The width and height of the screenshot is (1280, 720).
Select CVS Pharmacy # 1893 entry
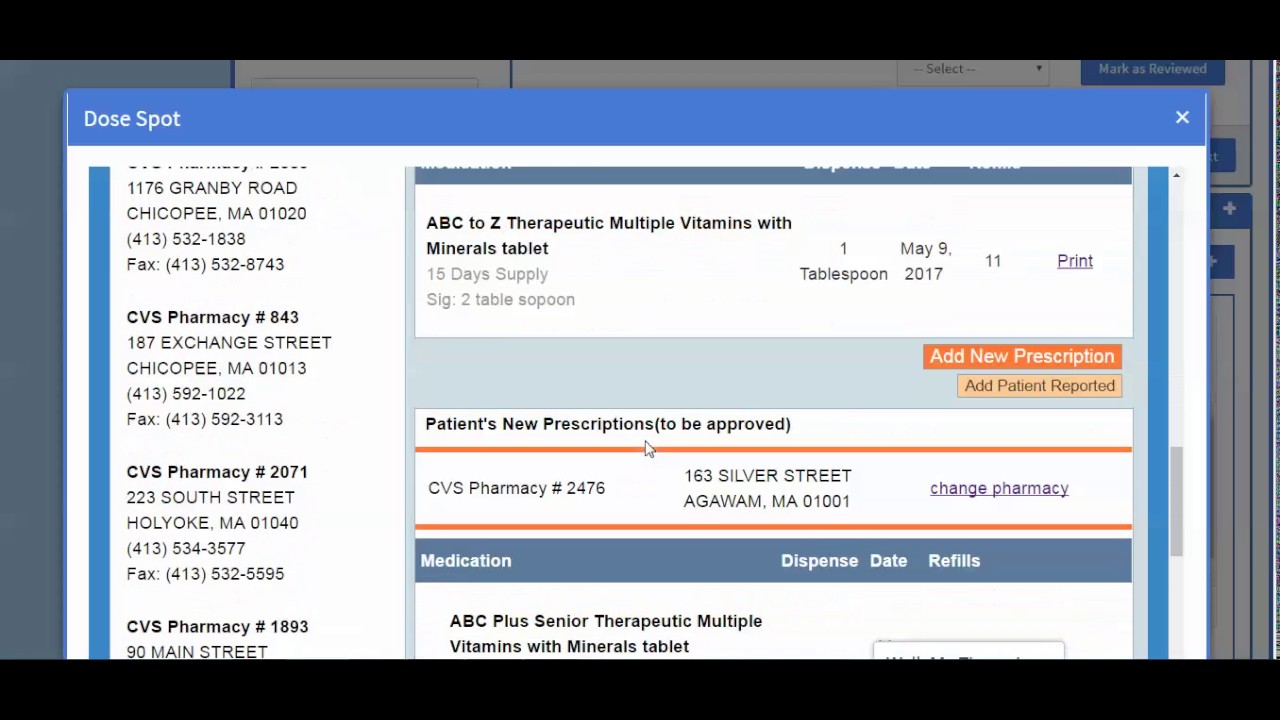coord(217,627)
